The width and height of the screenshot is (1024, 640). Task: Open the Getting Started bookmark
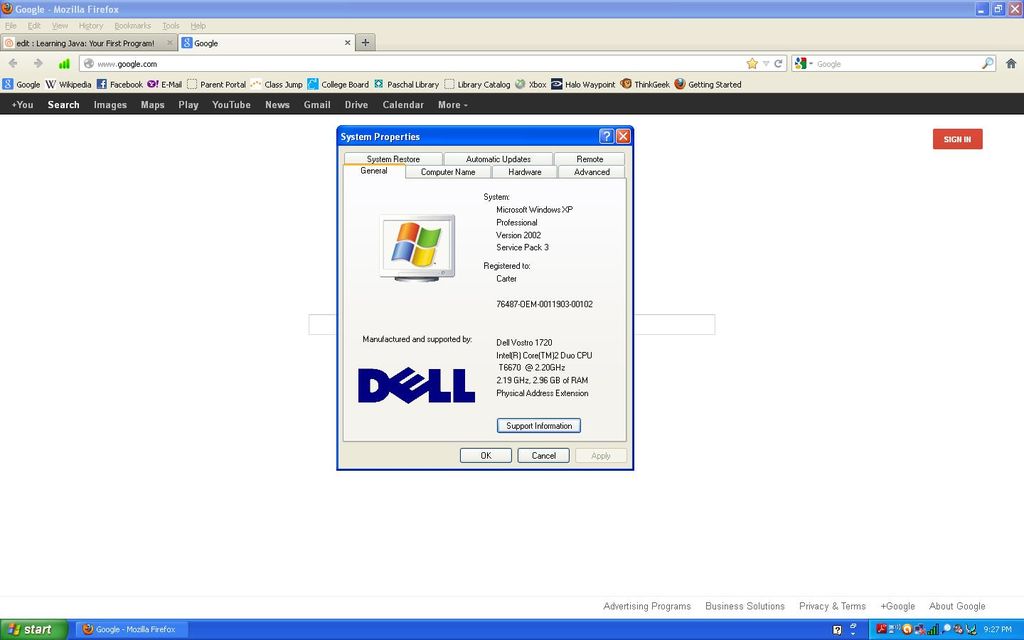pyautogui.click(x=708, y=84)
